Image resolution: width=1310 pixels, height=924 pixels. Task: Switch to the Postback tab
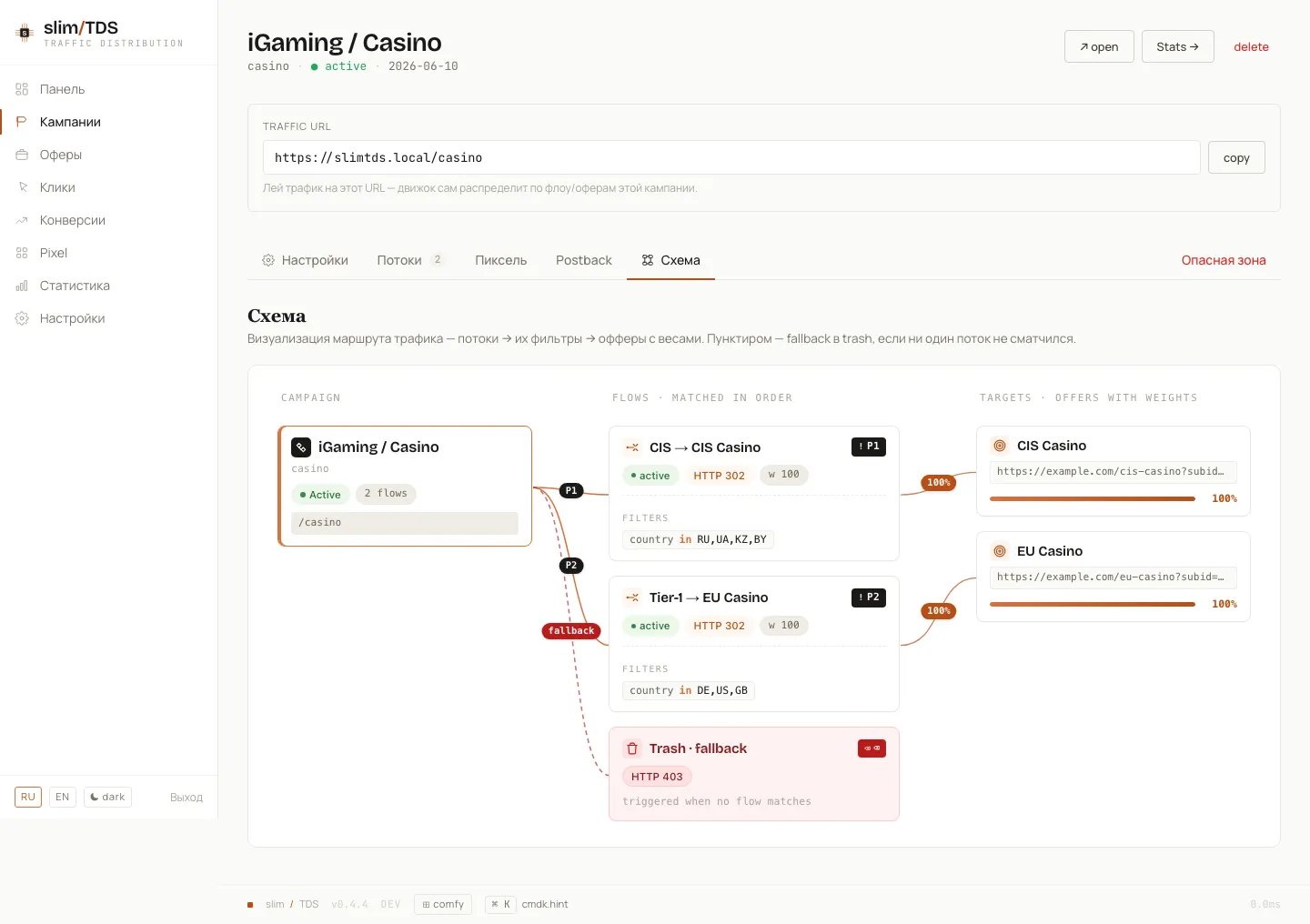coord(584,260)
